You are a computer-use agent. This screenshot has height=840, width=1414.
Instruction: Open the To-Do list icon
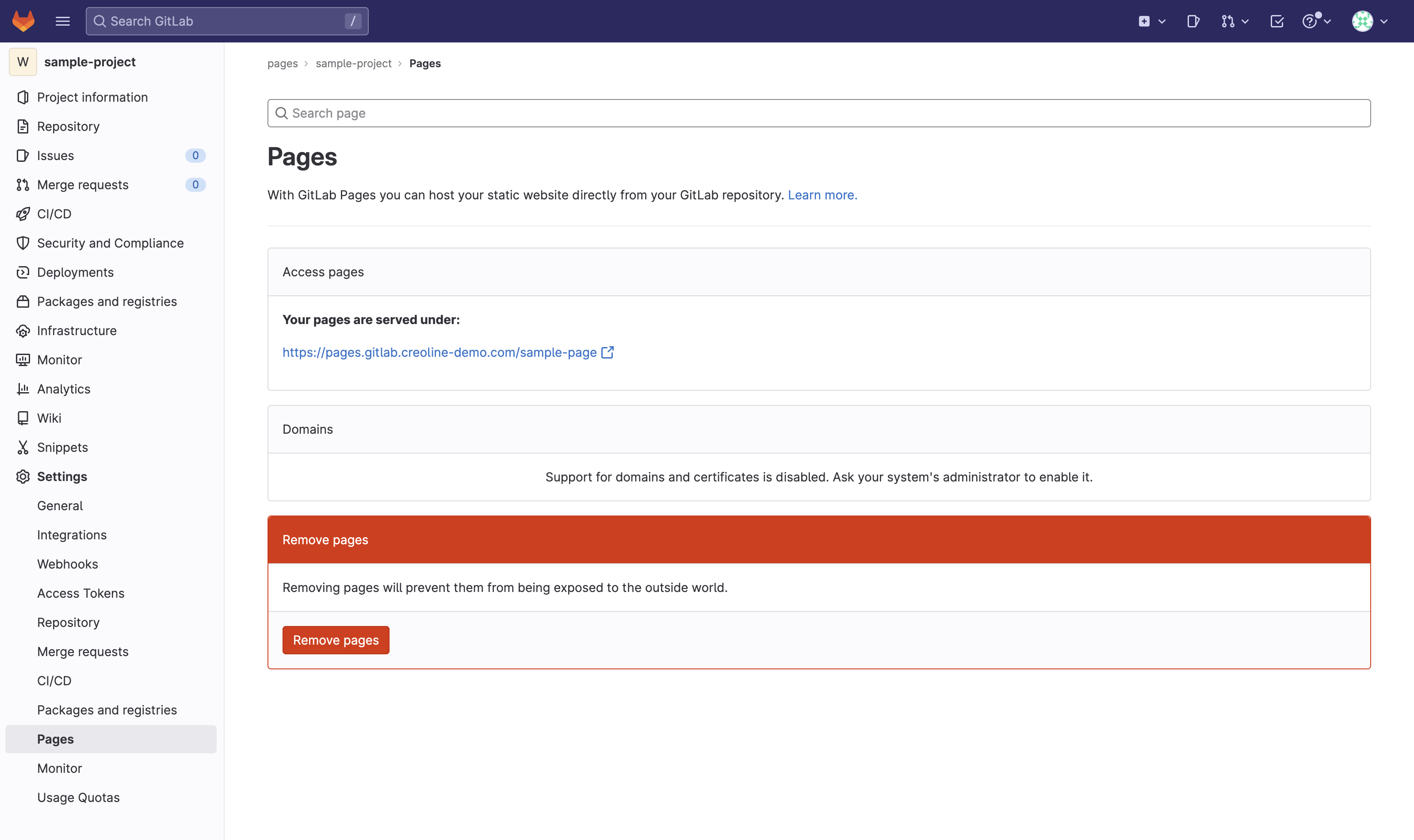tap(1276, 21)
